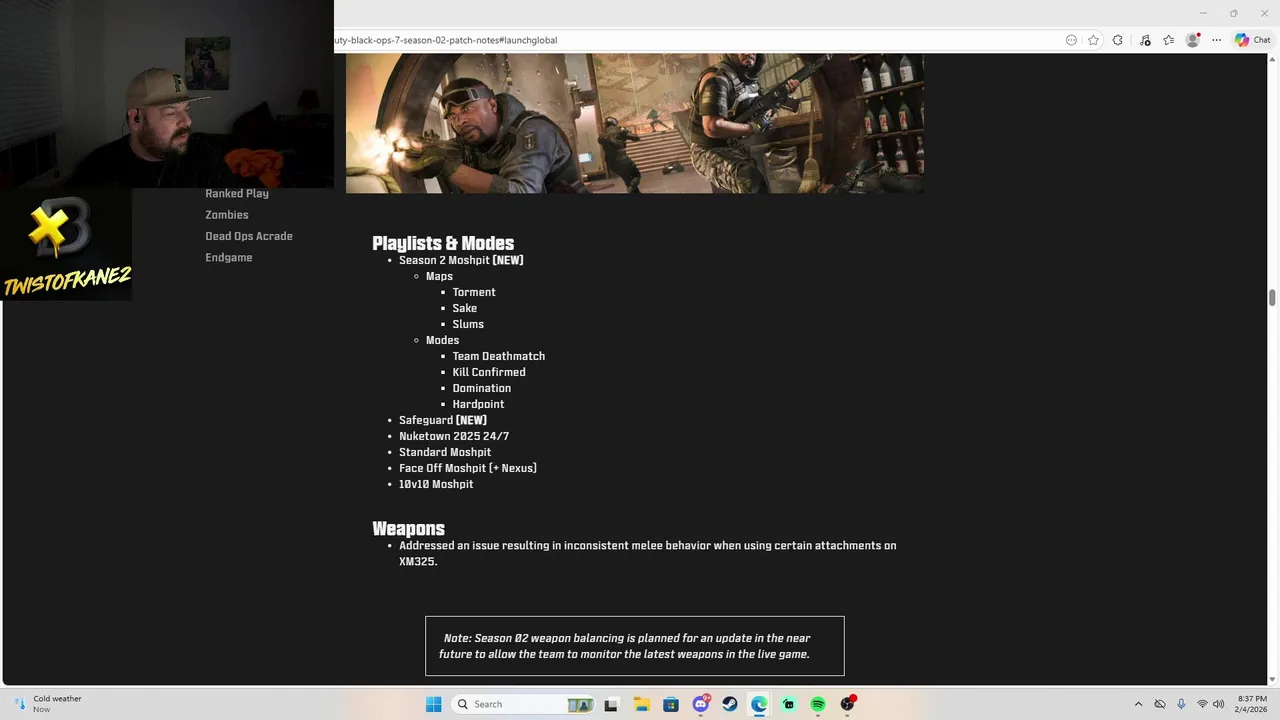This screenshot has width=1280, height=720.
Task: Click the 'Sake' map entry
Action: pos(465,308)
